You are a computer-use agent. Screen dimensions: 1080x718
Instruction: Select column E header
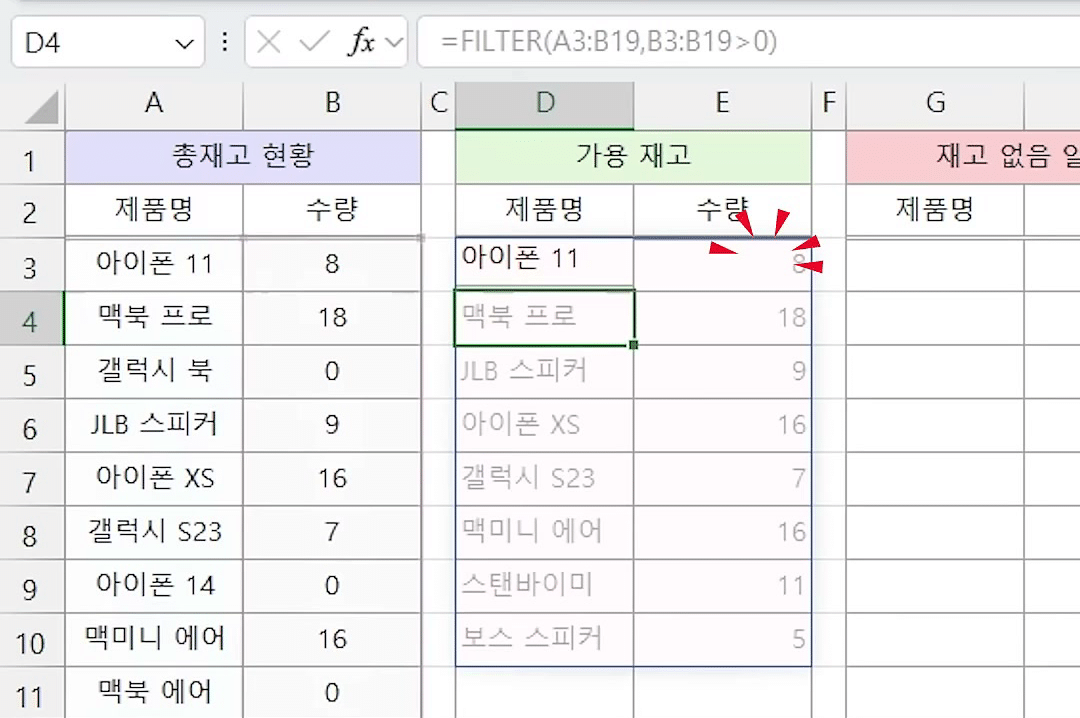[722, 103]
